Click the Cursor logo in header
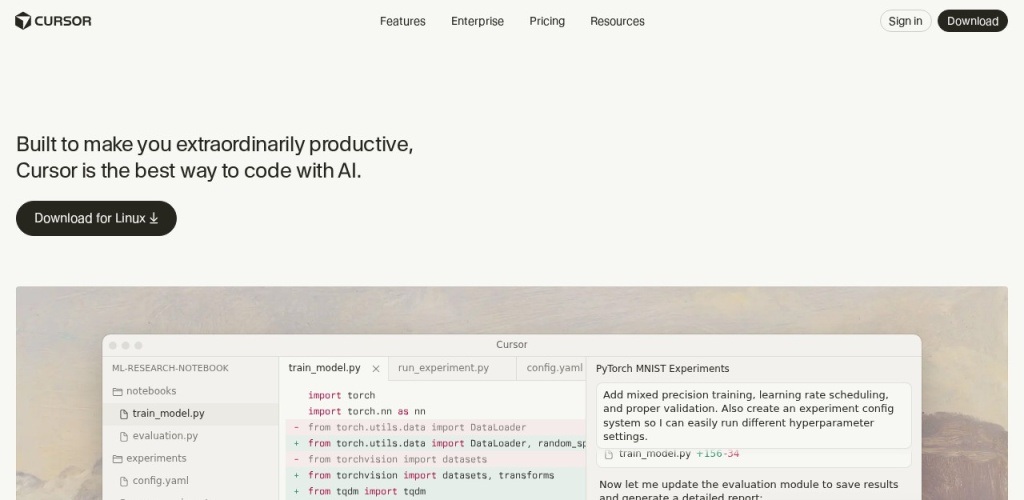This screenshot has width=1024, height=500. 53,21
